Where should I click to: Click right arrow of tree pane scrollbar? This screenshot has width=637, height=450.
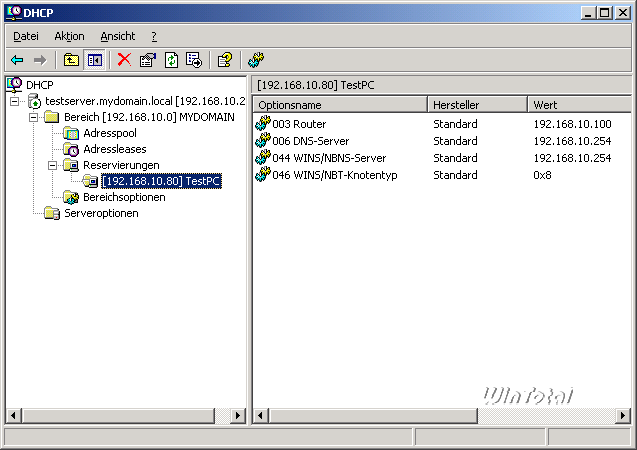(x=238, y=415)
